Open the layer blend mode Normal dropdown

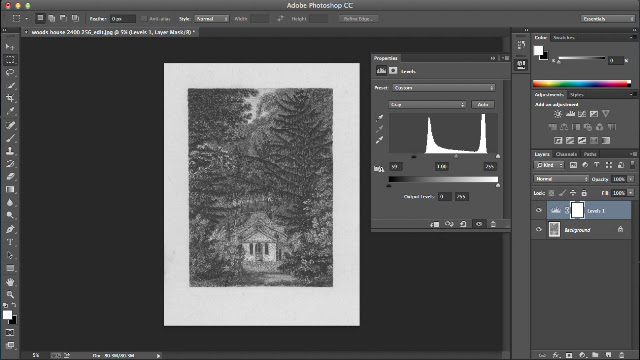tap(561, 179)
